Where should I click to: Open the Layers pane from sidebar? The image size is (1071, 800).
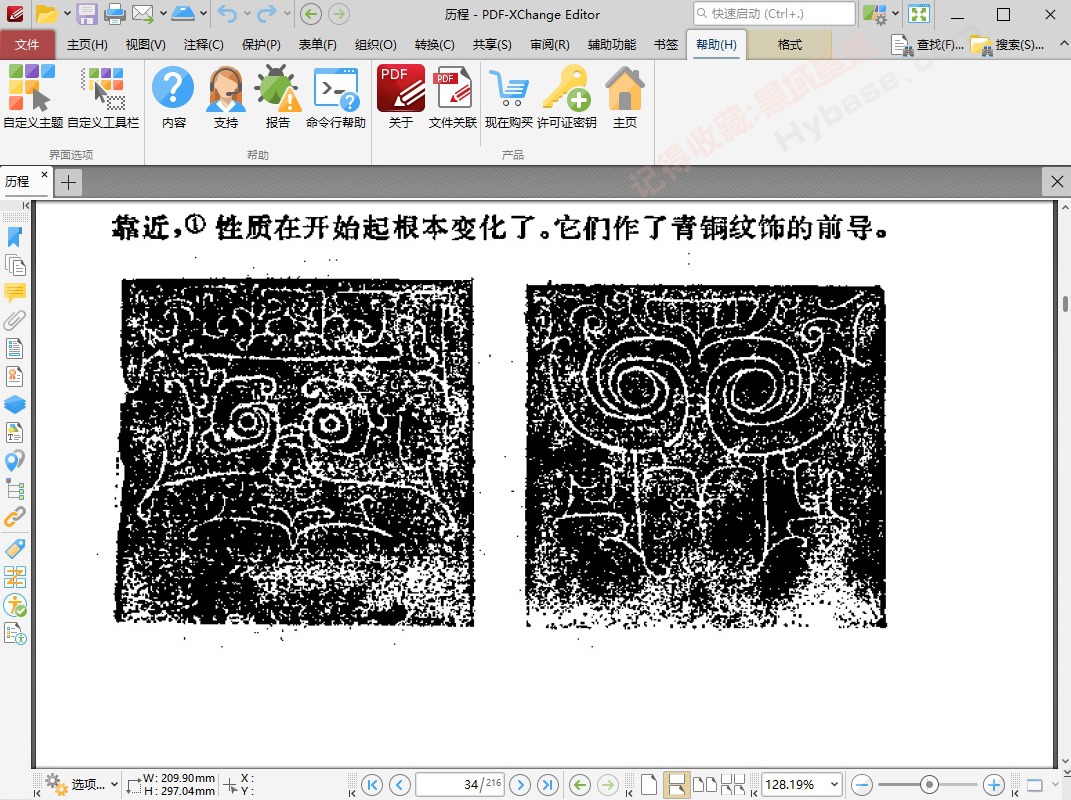14,404
